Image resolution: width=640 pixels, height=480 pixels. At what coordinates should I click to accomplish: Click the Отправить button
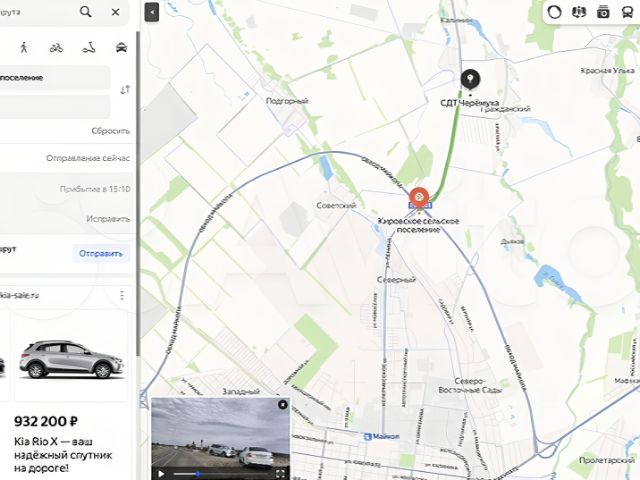click(x=101, y=253)
